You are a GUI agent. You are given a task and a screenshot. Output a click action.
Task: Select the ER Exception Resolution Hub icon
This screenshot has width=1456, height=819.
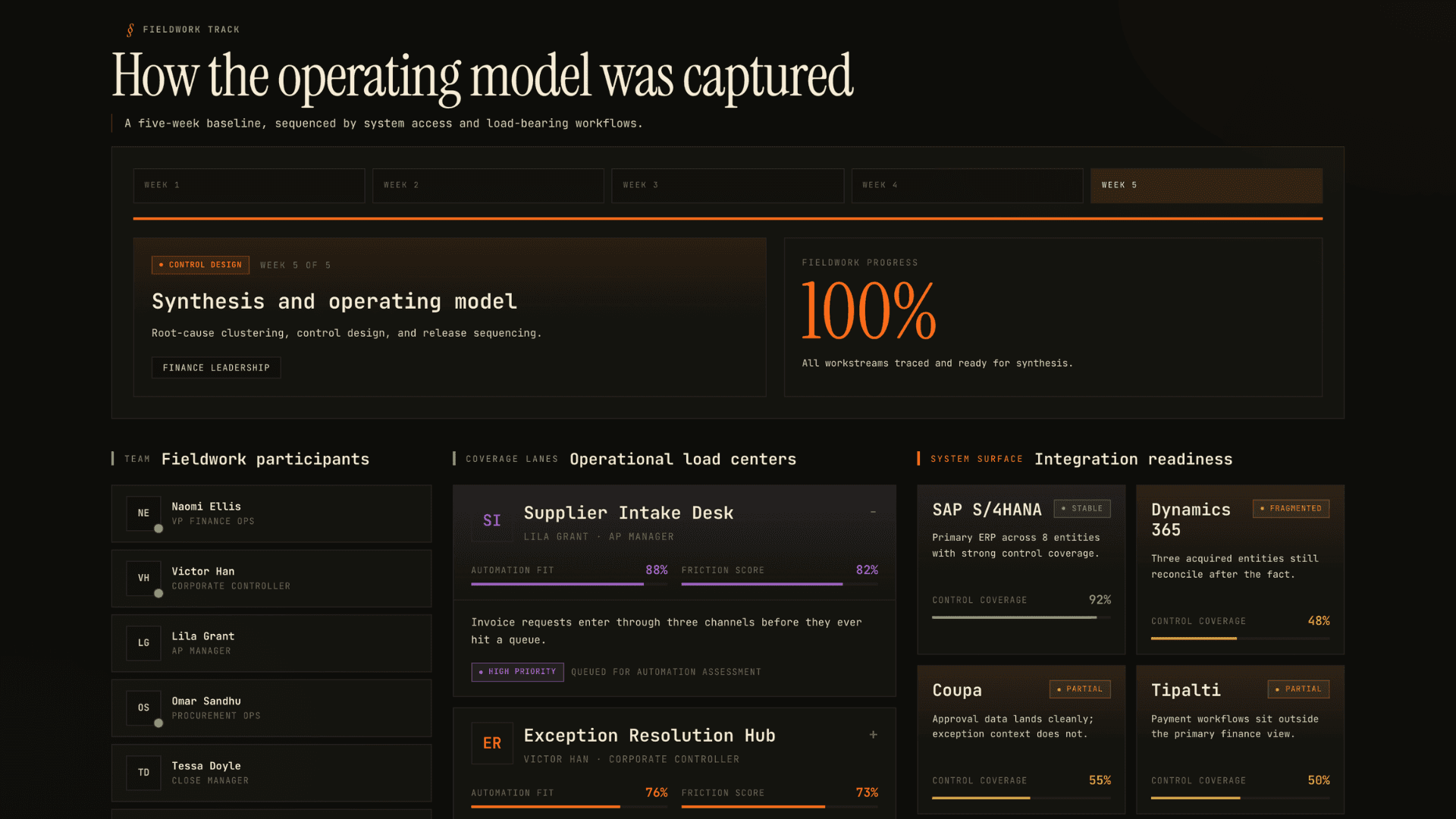(x=492, y=743)
